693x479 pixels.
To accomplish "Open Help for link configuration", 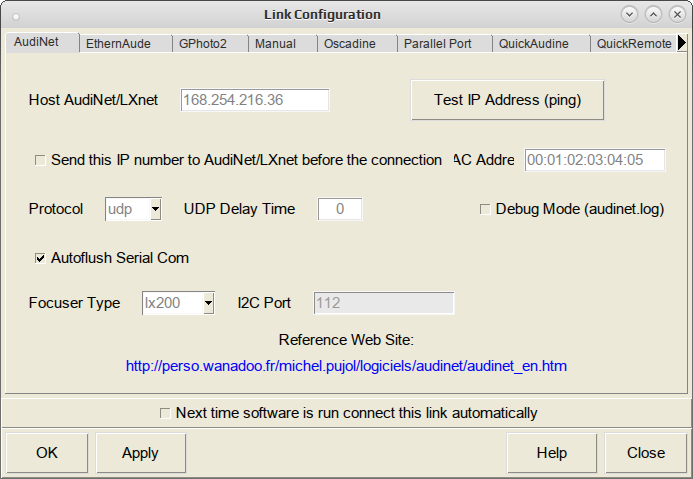I will coord(552,453).
